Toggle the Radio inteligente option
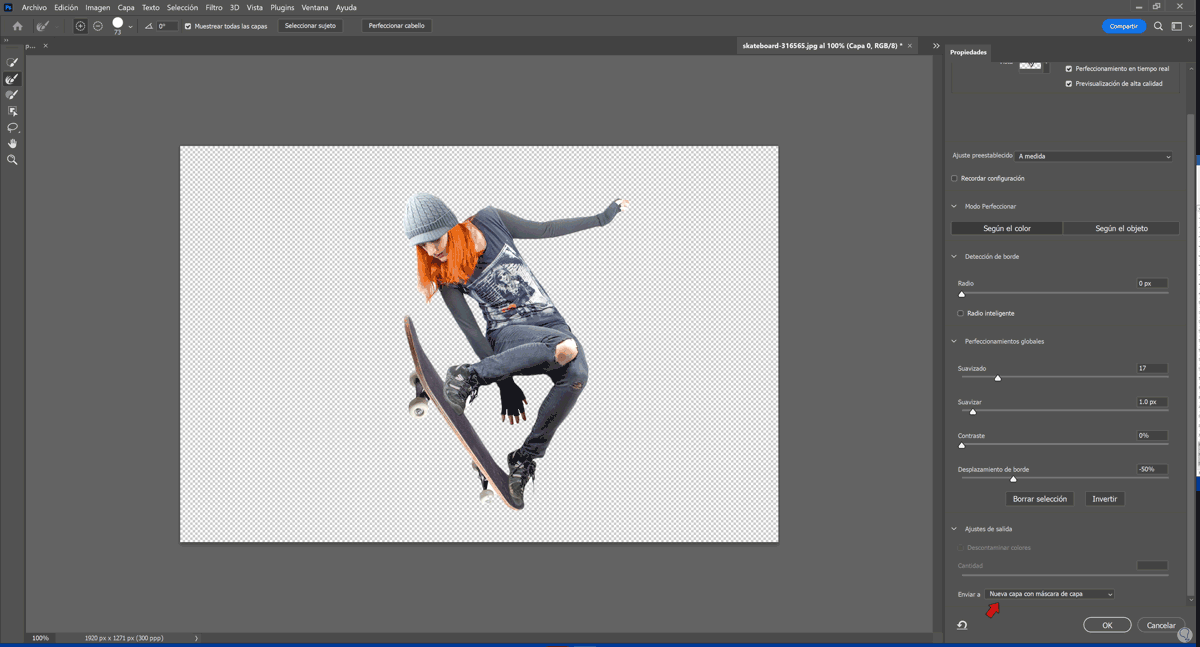This screenshot has height=647, width=1200. [961, 313]
